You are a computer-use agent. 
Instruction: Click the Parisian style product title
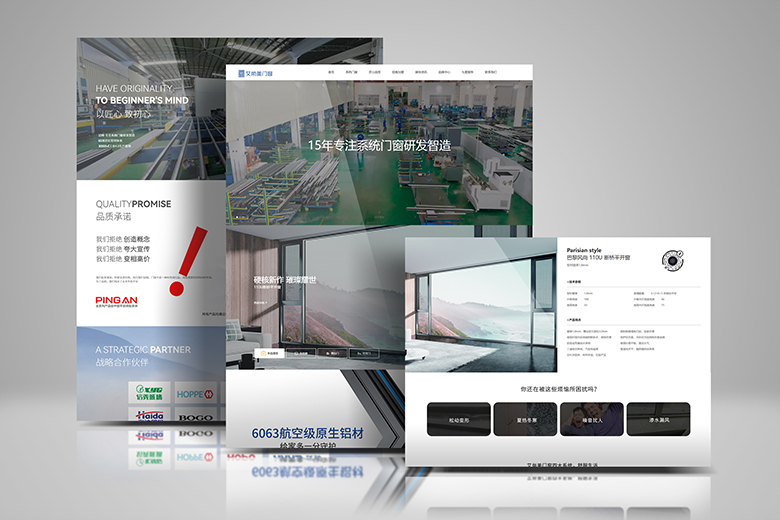(587, 250)
